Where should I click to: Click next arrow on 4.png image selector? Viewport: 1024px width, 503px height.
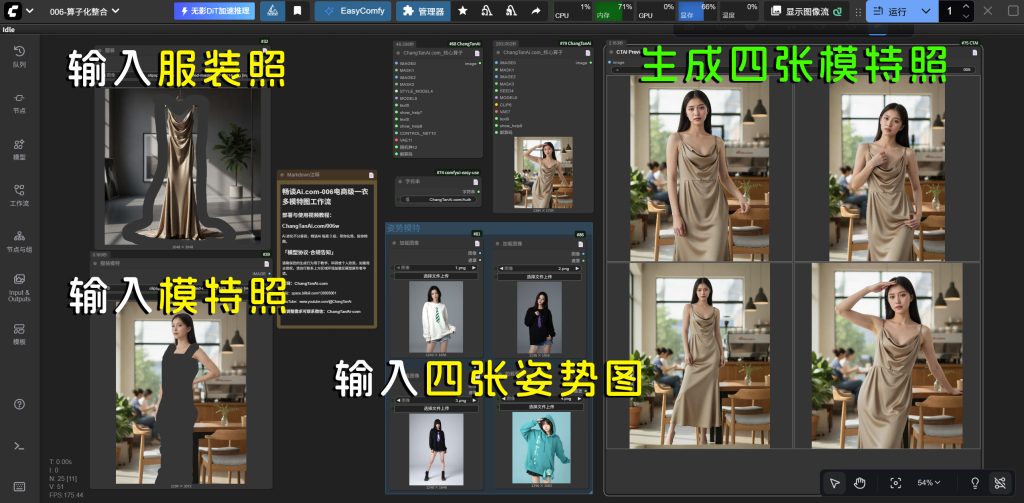(578, 398)
